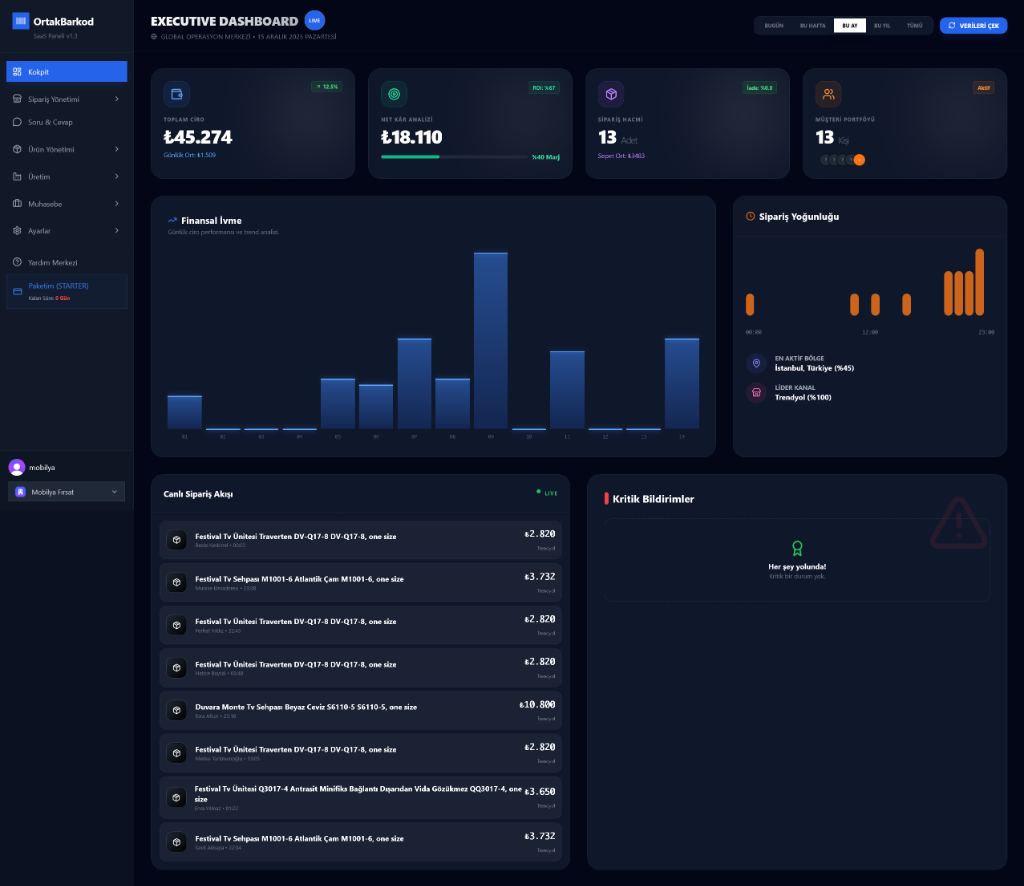Open Paketim (STARTER) subscription details
The height and width of the screenshot is (886, 1024).
(x=66, y=291)
